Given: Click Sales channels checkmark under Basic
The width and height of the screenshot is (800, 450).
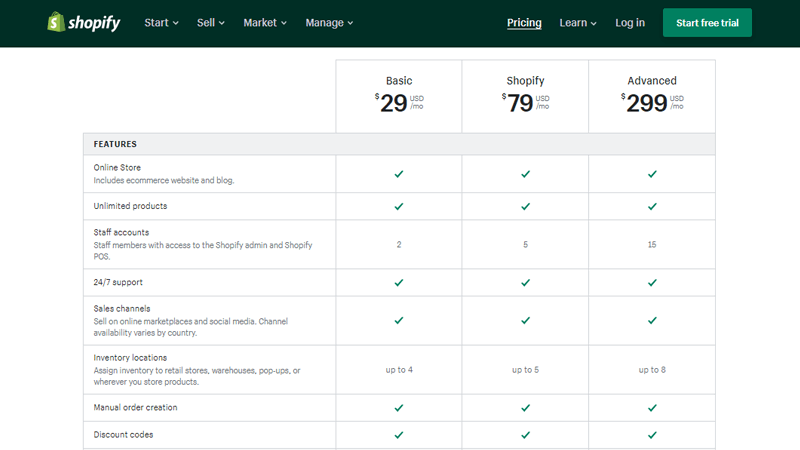Looking at the screenshot, I should [399, 320].
